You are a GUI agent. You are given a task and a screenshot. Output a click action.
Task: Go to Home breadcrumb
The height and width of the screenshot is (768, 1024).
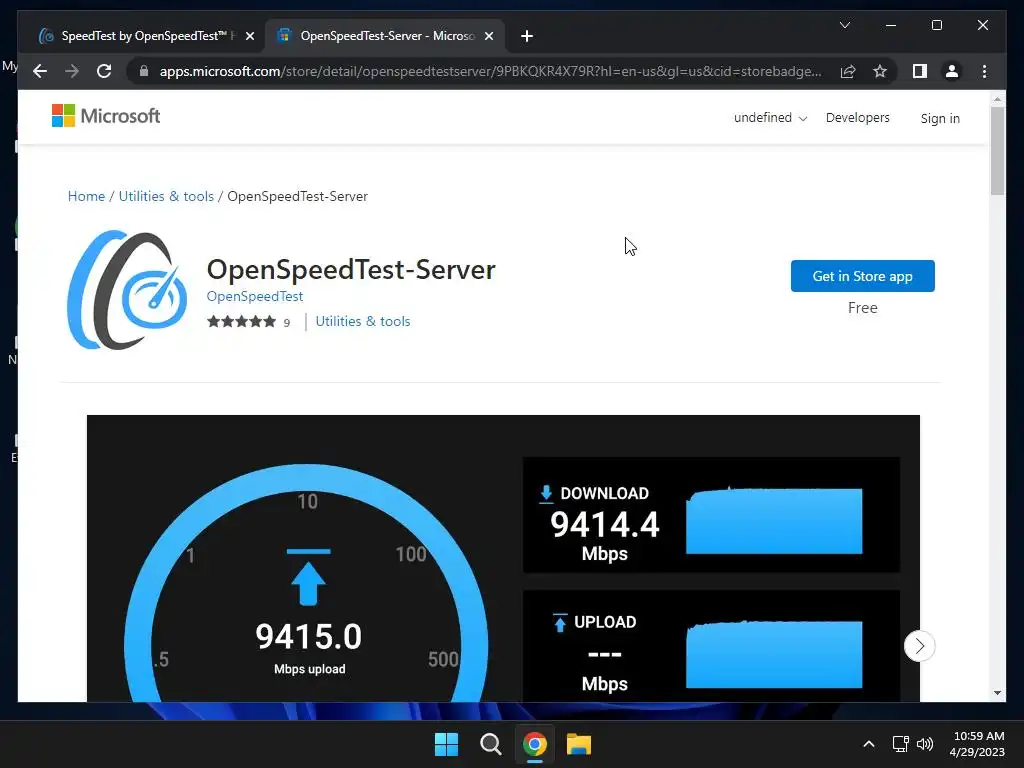click(86, 196)
